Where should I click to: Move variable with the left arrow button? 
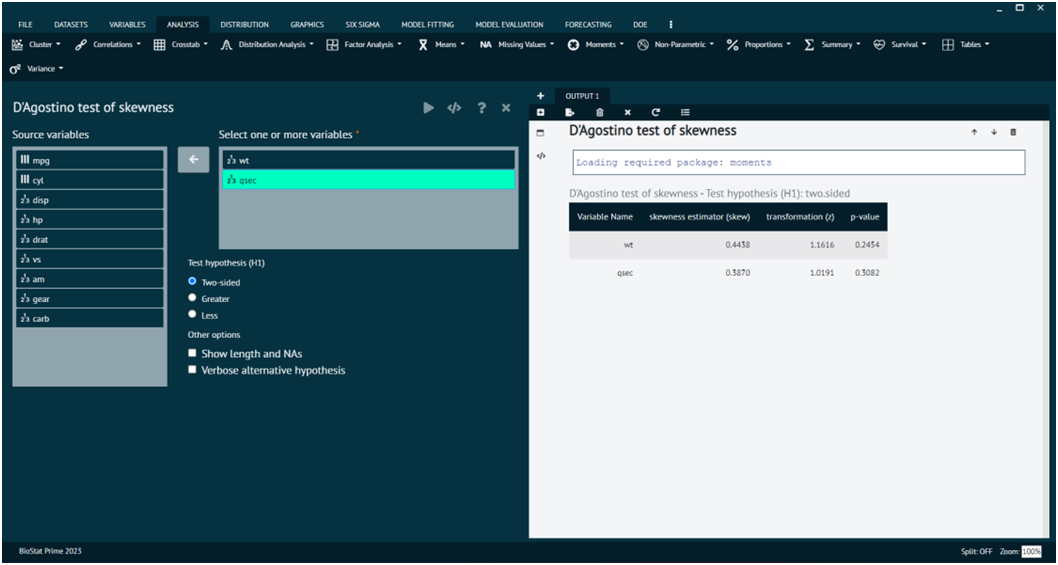(x=194, y=160)
